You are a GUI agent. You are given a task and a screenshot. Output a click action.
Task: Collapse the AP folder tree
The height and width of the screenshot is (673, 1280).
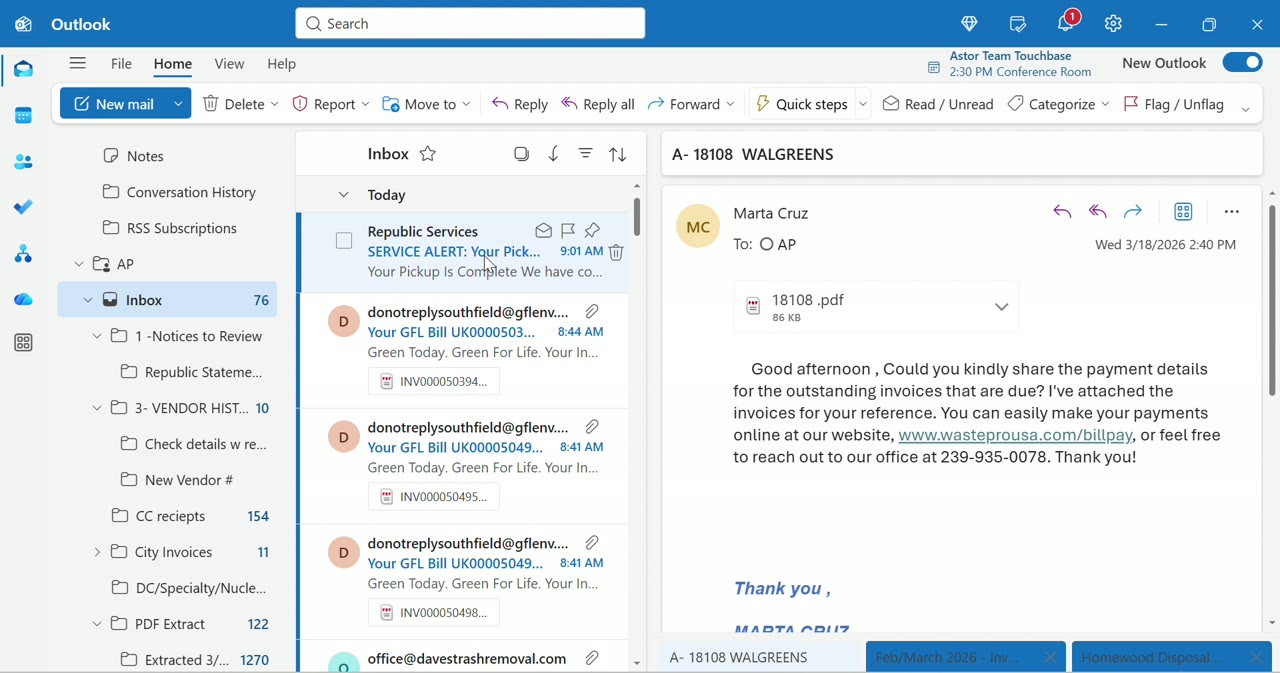click(78, 263)
